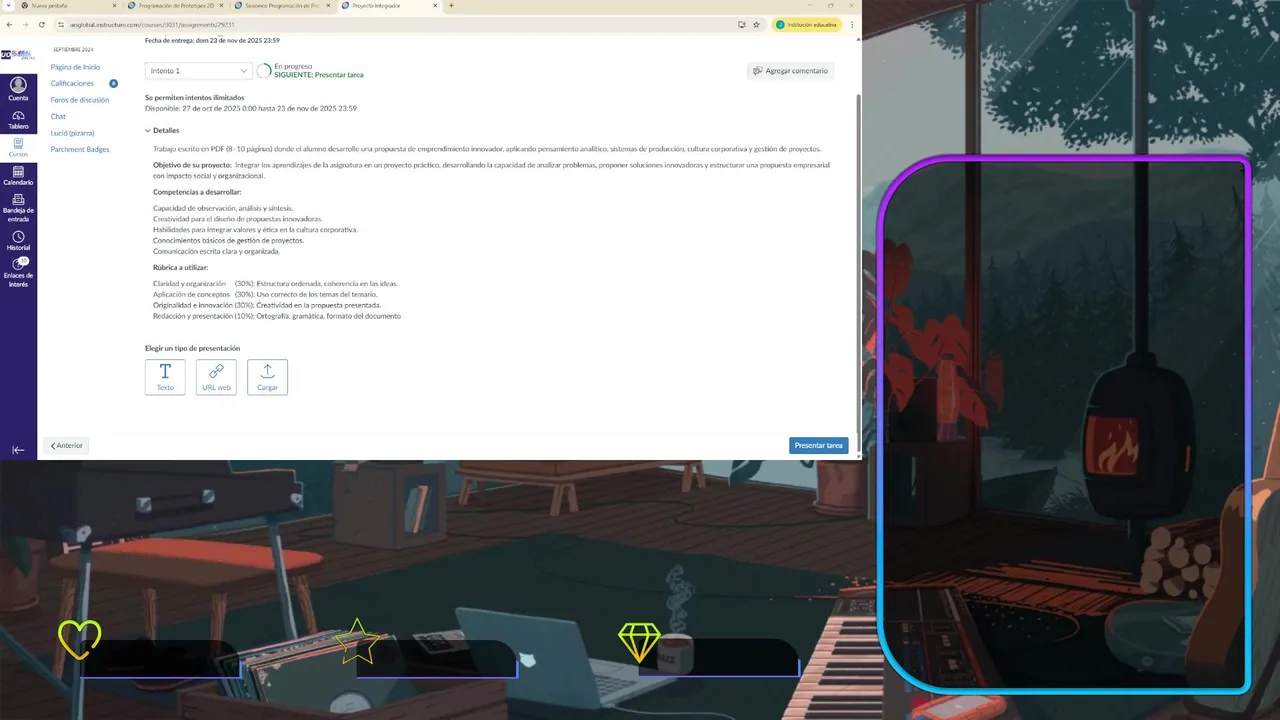Choose the Texto submission type

pyautogui.click(x=165, y=377)
